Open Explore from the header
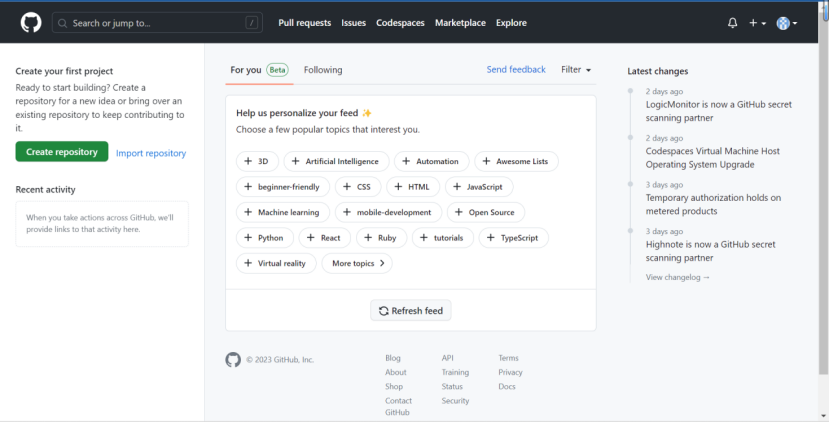This screenshot has width=830, height=423. pyautogui.click(x=511, y=23)
